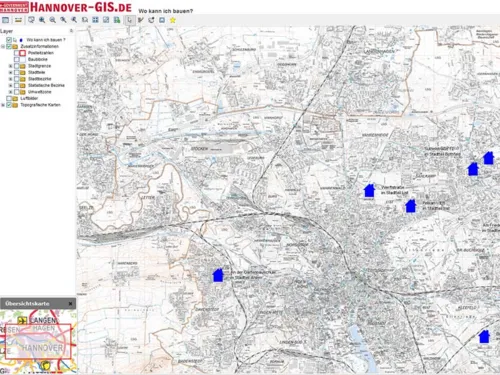The image size is (500, 375).
Task: Select the Stadtteile layer name
Action: (37, 72)
